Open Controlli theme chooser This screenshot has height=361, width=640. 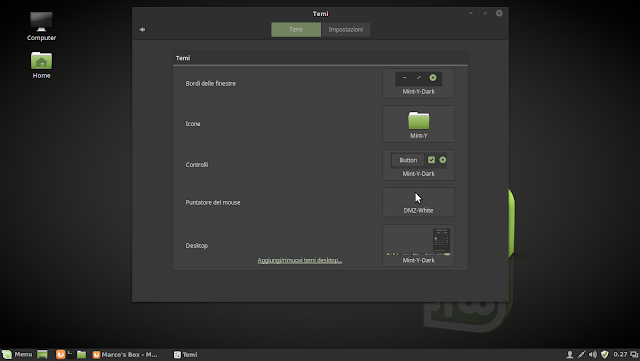coord(418,165)
